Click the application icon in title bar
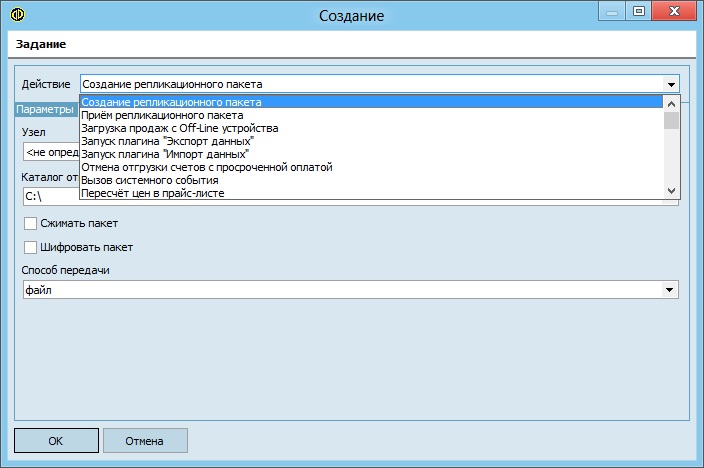 [x=17, y=15]
